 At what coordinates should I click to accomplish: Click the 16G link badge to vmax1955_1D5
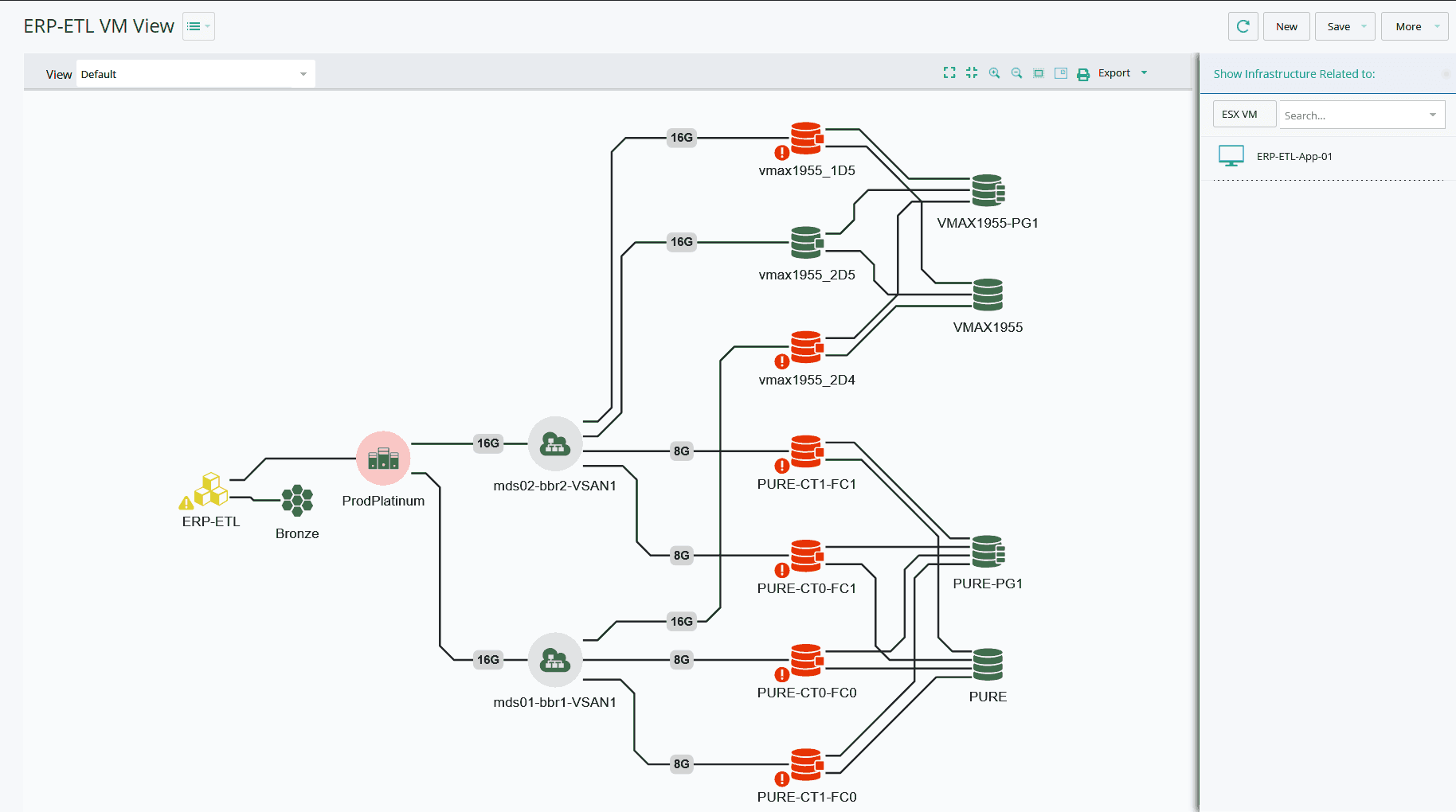(682, 138)
